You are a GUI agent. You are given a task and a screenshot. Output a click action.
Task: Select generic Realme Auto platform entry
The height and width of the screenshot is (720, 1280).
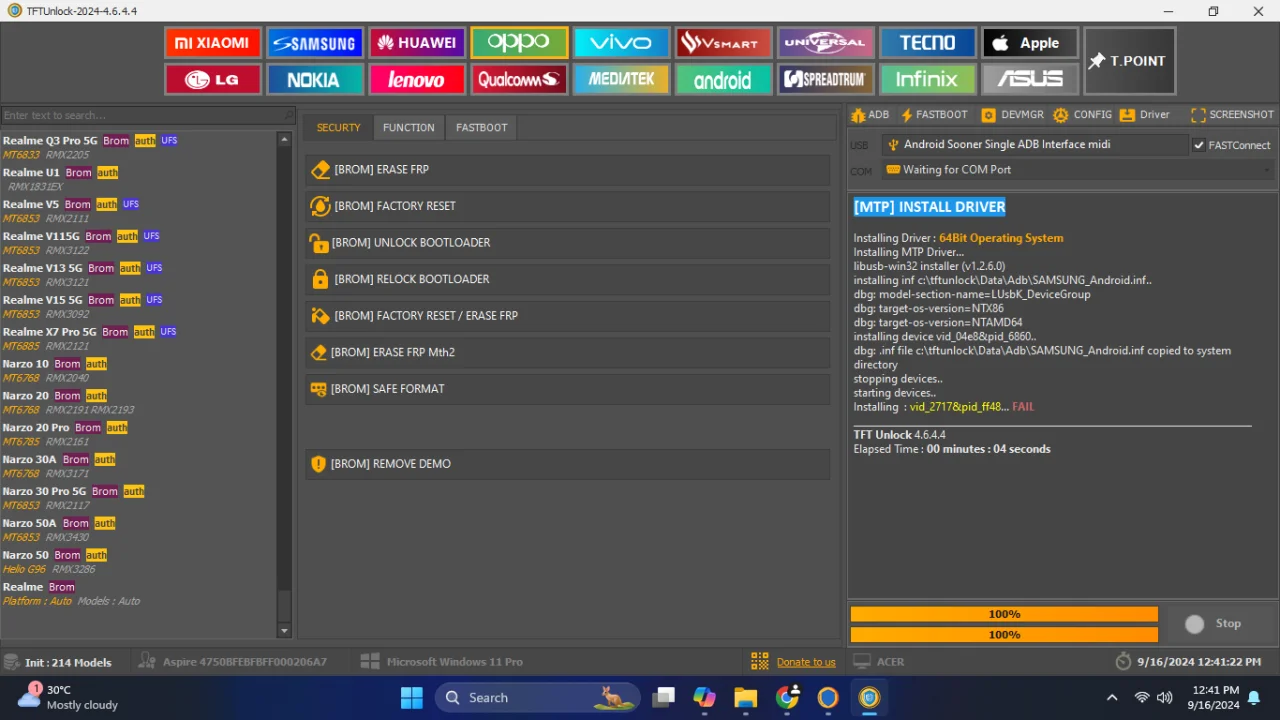pos(138,594)
